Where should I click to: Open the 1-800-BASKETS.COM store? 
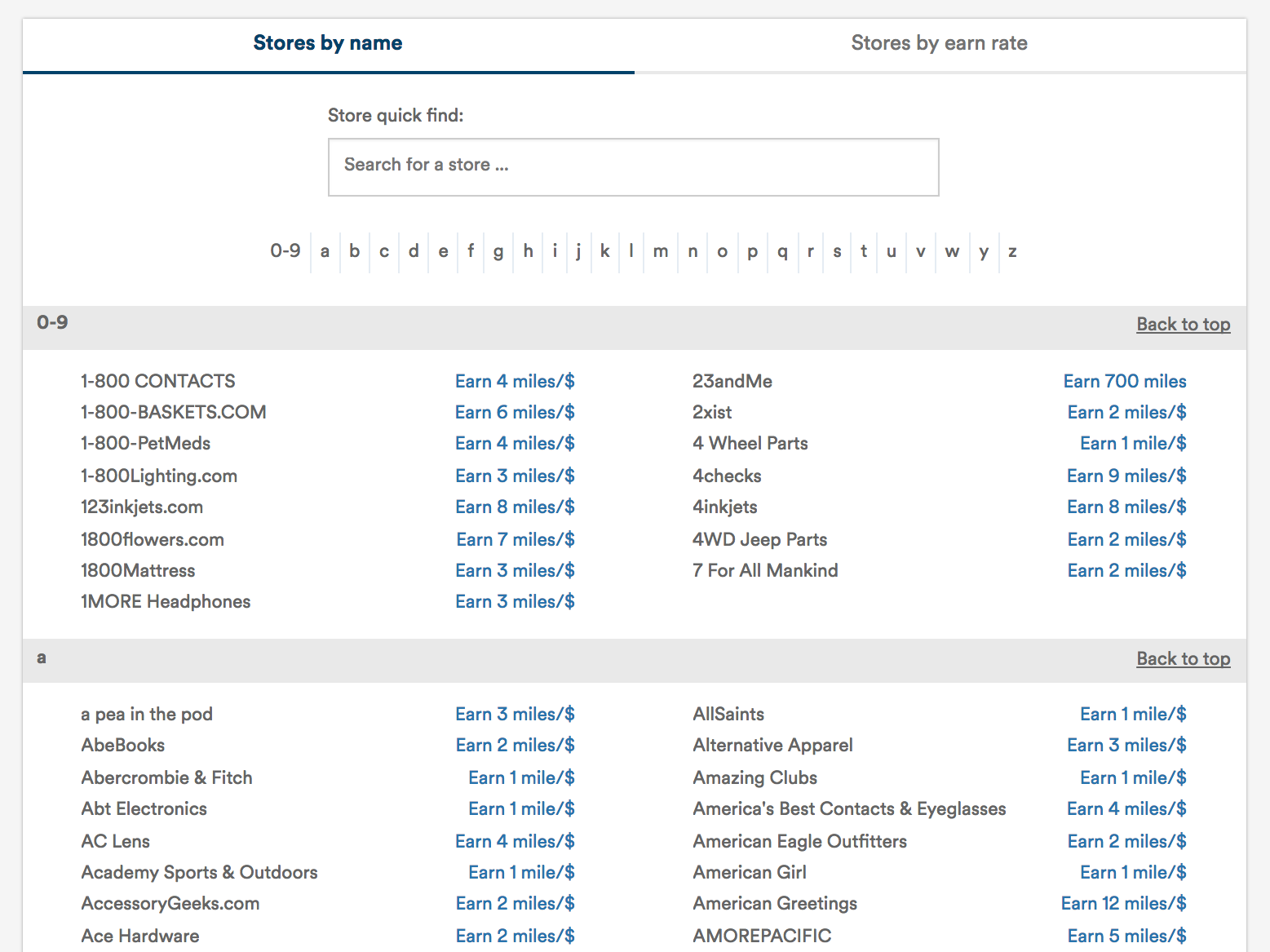point(174,412)
